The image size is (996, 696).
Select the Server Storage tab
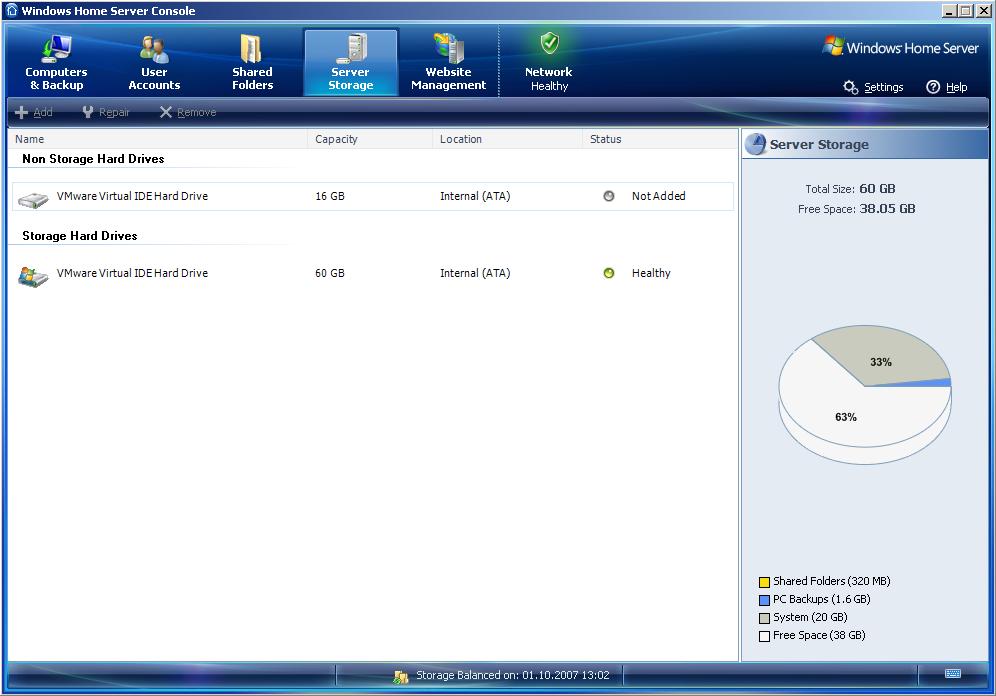351,62
